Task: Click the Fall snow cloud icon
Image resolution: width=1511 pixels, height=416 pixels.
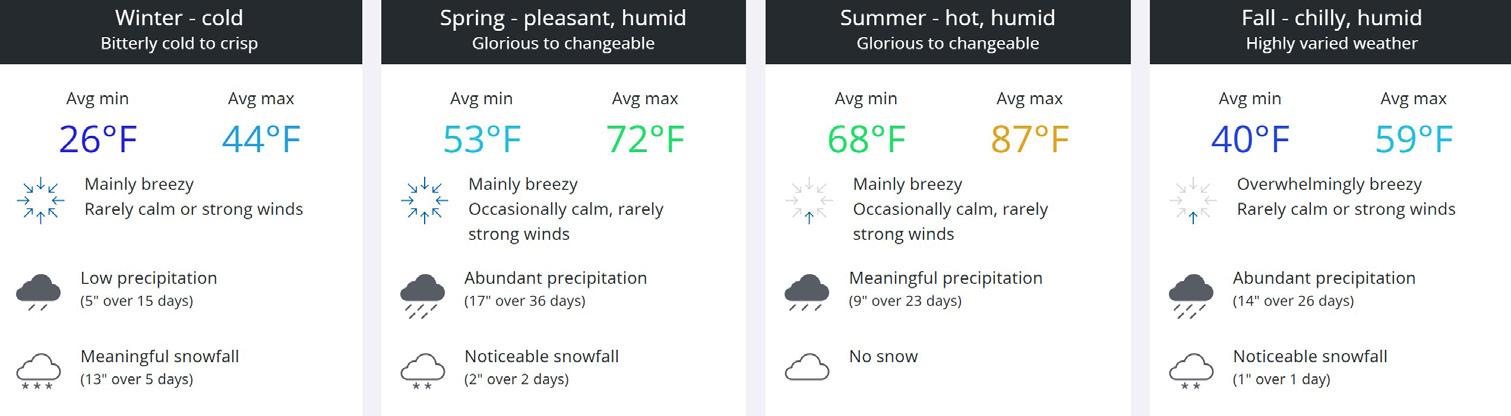Action: coord(1191,370)
